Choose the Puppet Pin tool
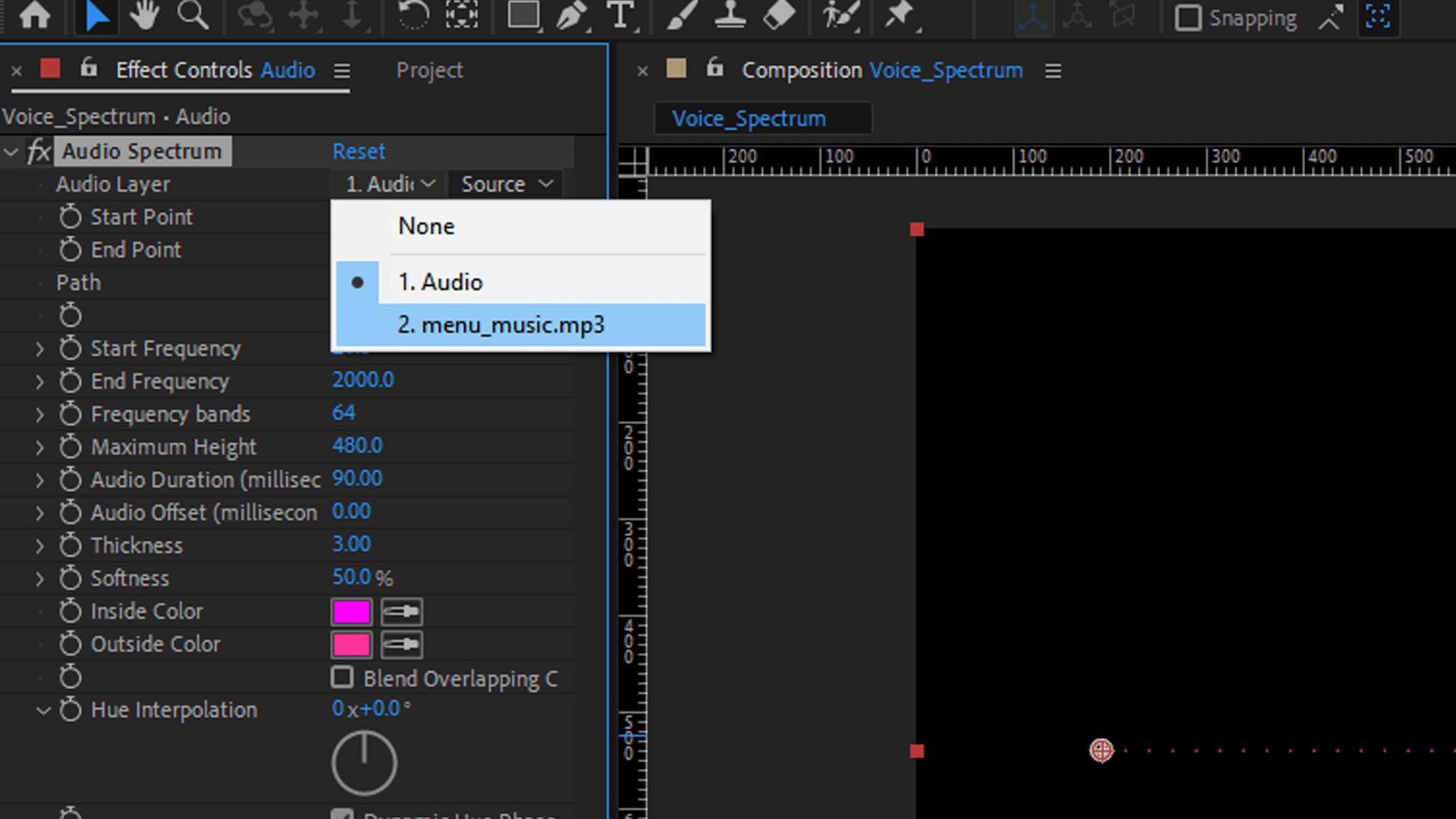Screen dimensions: 1456x819 [x=901, y=15]
